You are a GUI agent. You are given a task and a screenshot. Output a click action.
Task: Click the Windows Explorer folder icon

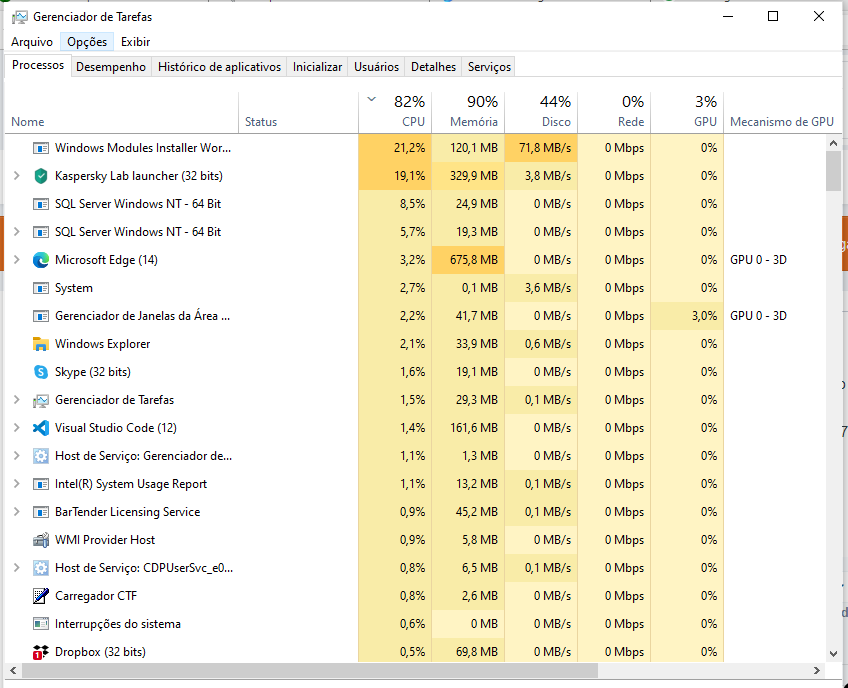click(x=41, y=344)
